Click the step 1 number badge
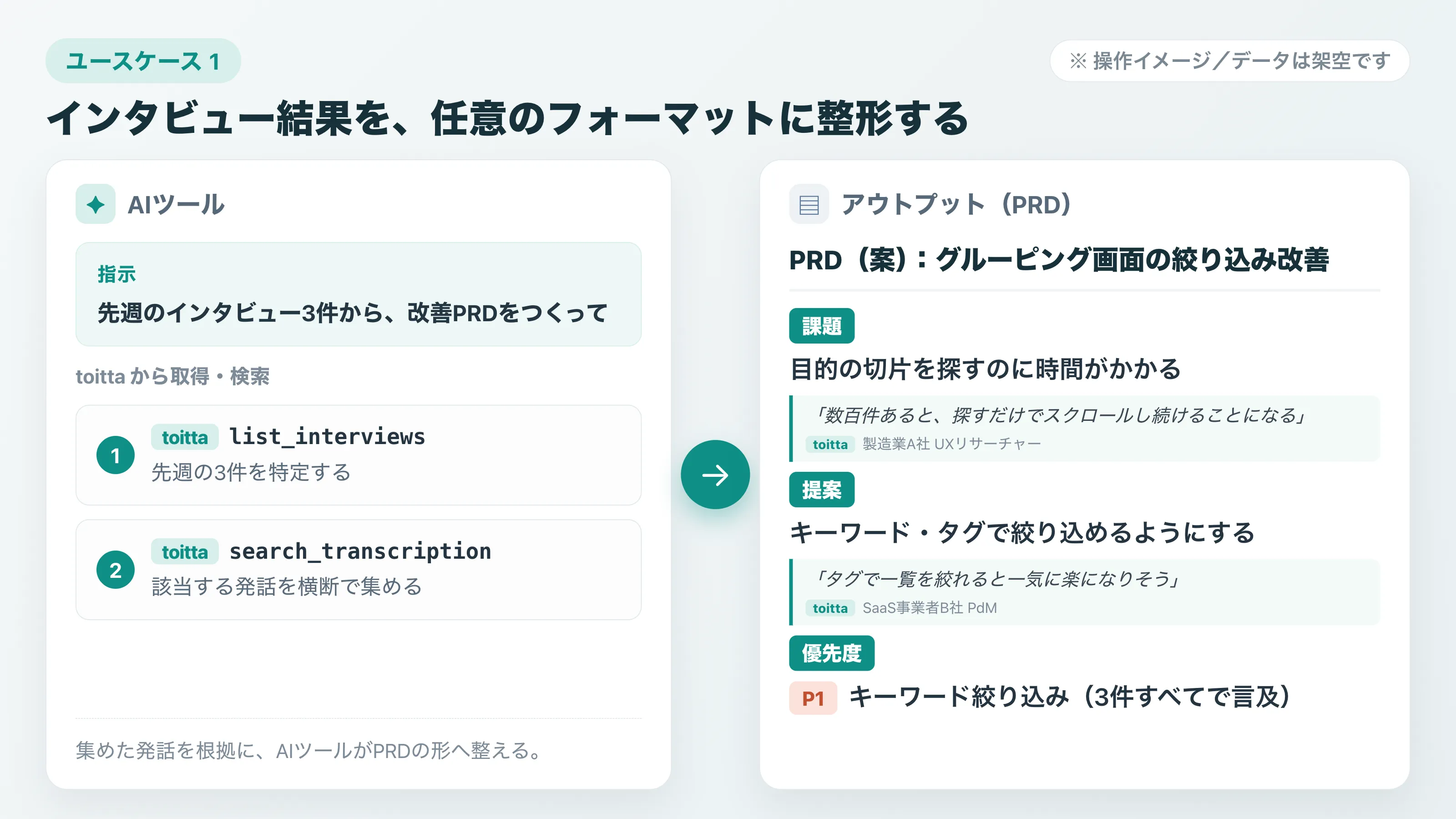 point(115,455)
